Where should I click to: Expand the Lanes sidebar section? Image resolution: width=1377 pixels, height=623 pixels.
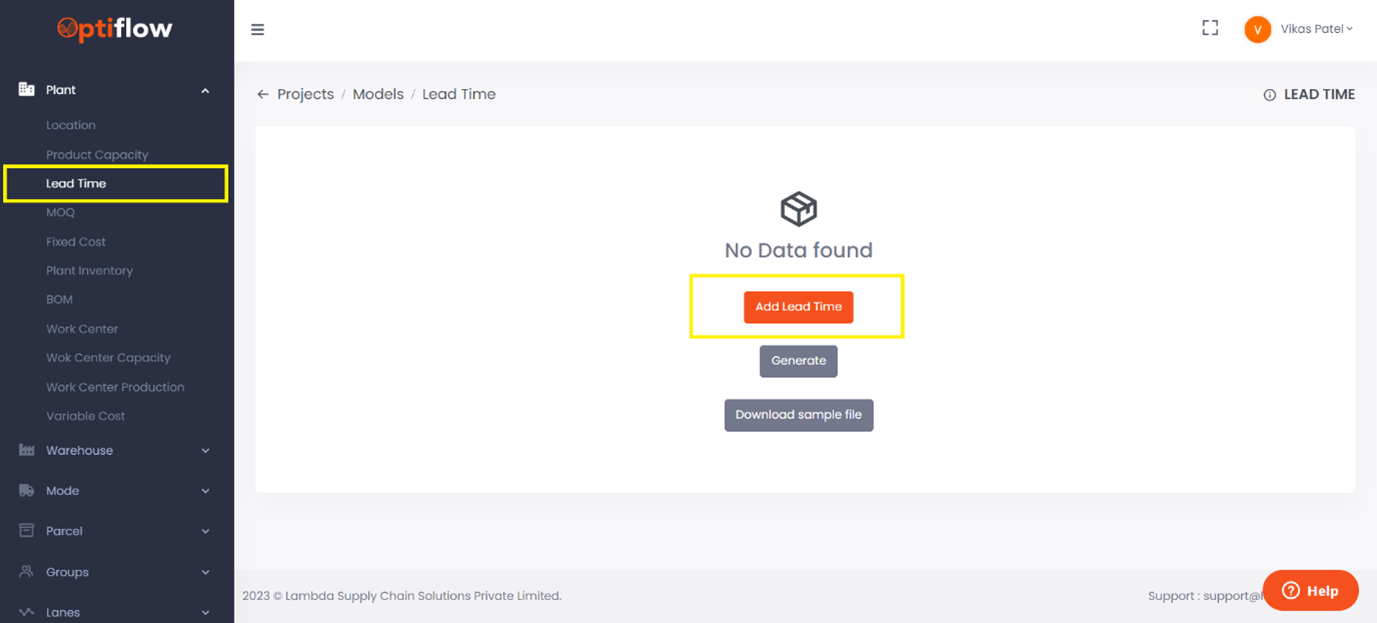[205, 612]
